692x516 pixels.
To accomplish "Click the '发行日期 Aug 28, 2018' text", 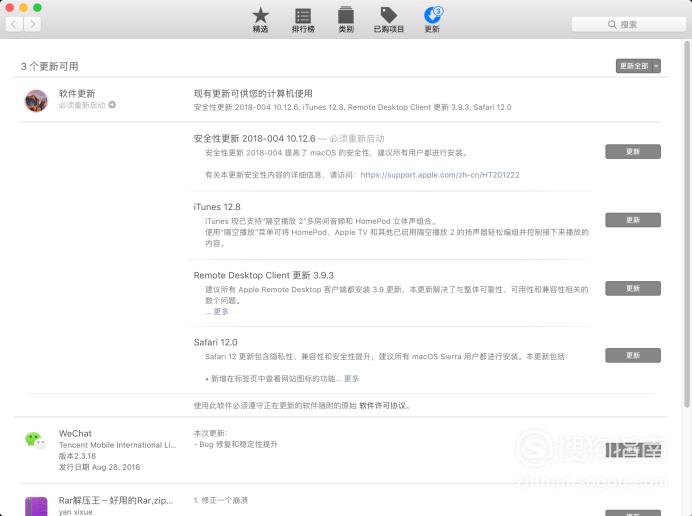I will 99,467.
